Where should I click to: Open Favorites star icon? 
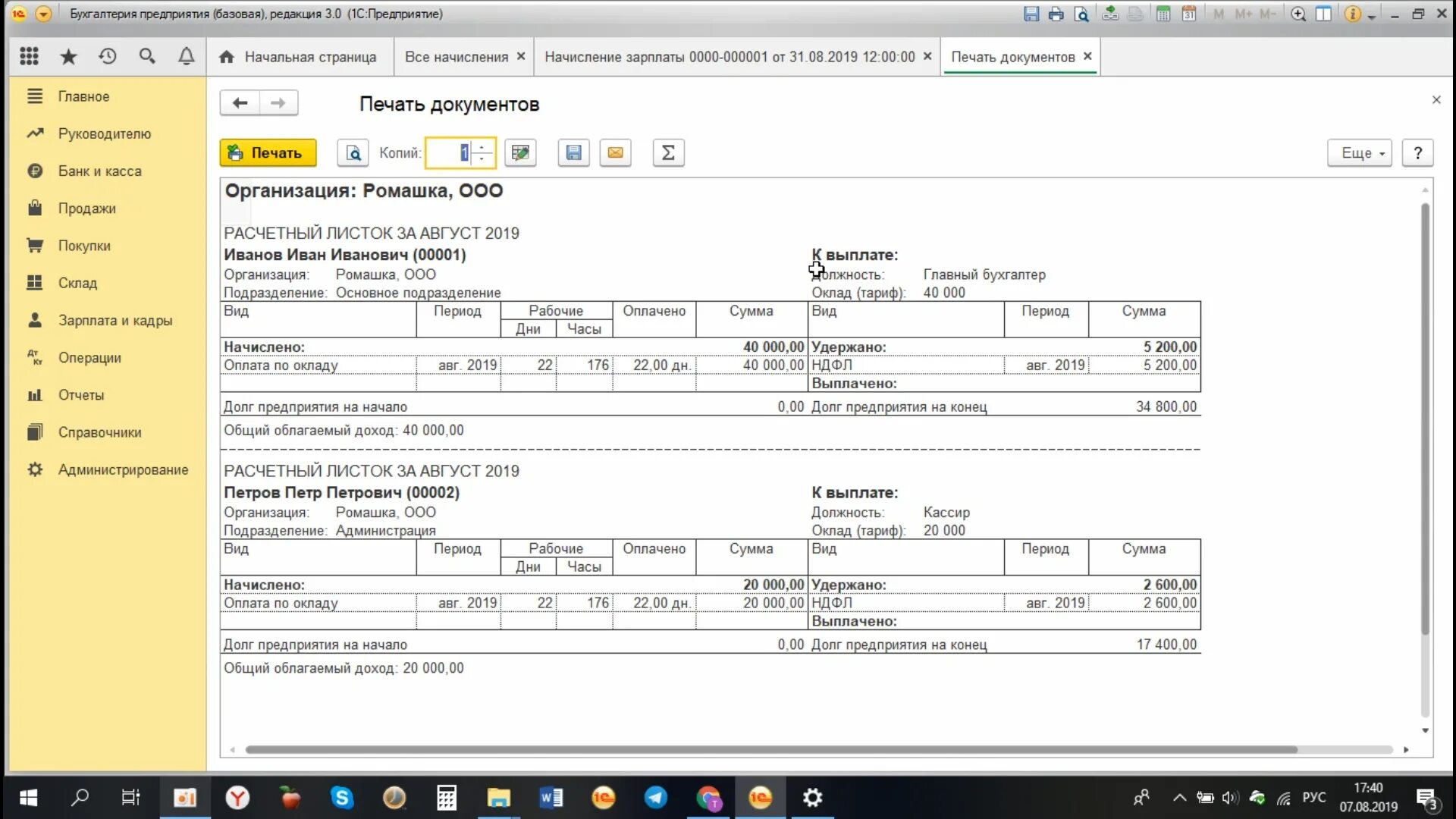68,56
